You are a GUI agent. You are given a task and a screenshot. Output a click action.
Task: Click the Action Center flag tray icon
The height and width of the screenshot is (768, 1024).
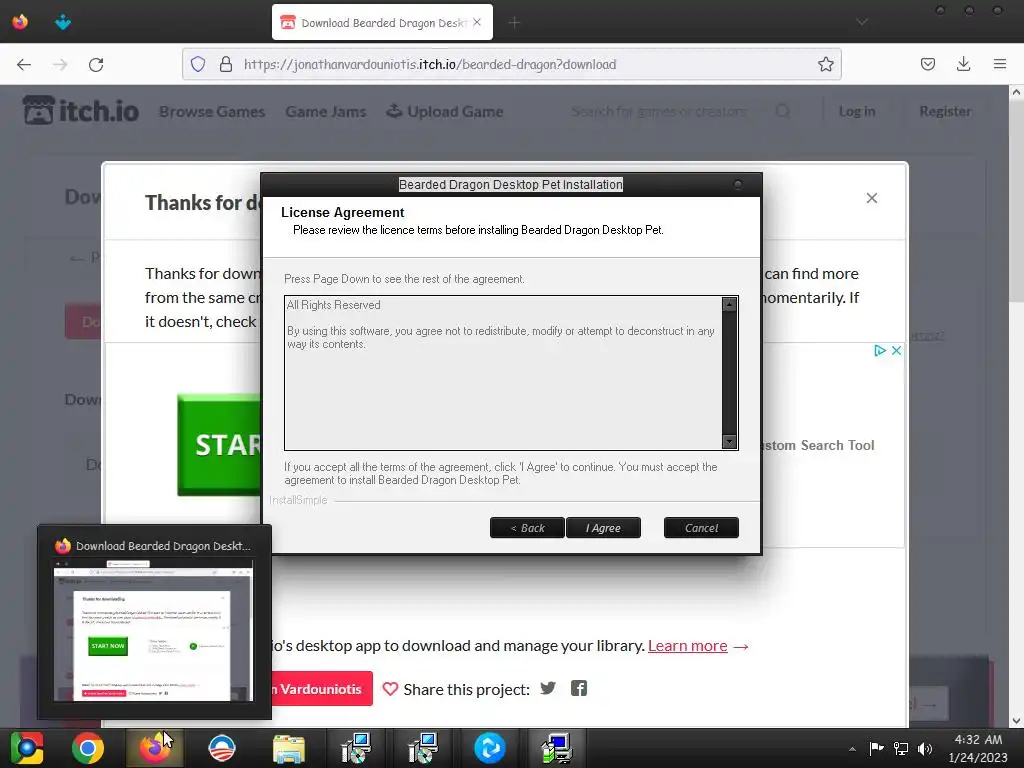tap(876, 748)
